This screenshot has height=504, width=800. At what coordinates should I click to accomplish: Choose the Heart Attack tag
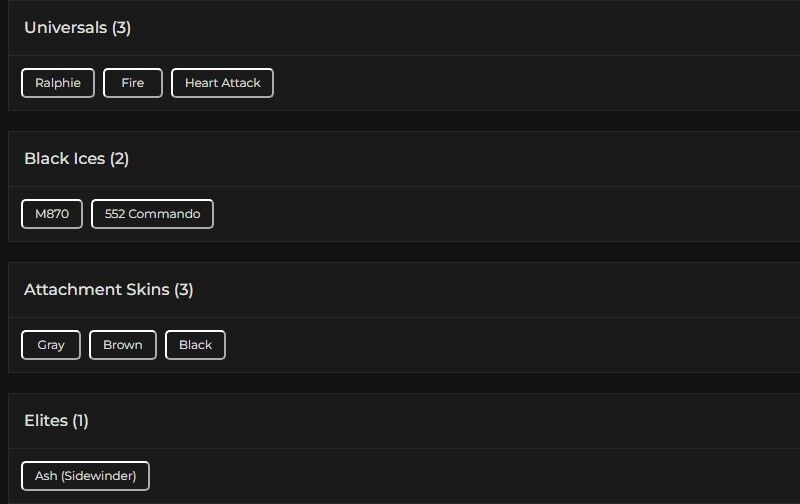[222, 83]
